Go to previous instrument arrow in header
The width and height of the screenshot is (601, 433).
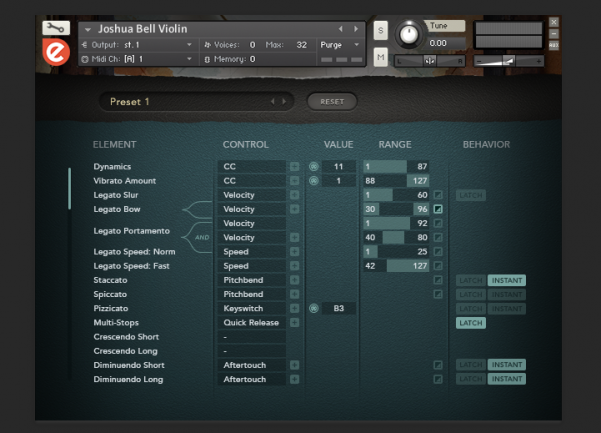[x=341, y=29]
